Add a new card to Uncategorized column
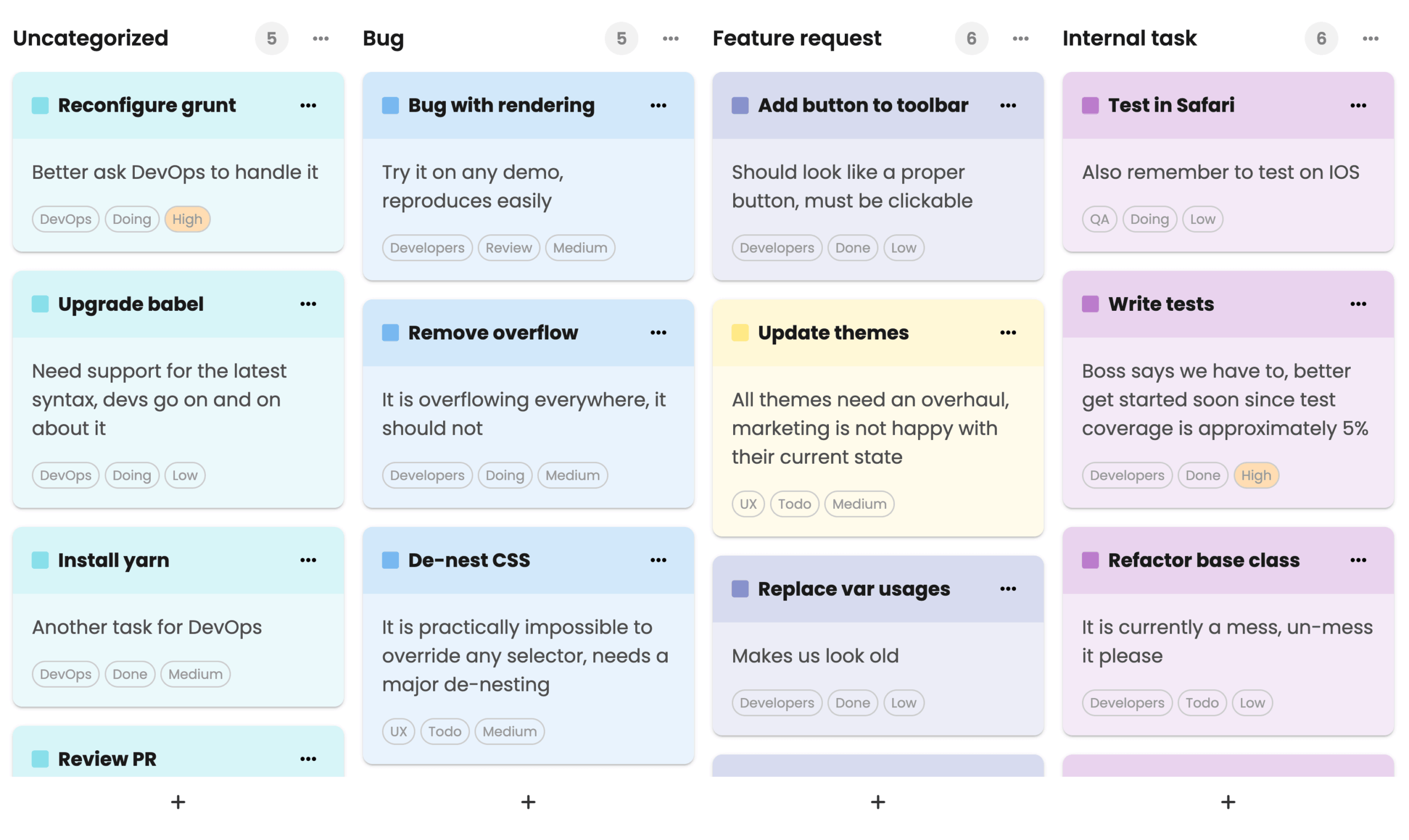1409x840 pixels. pos(178,802)
